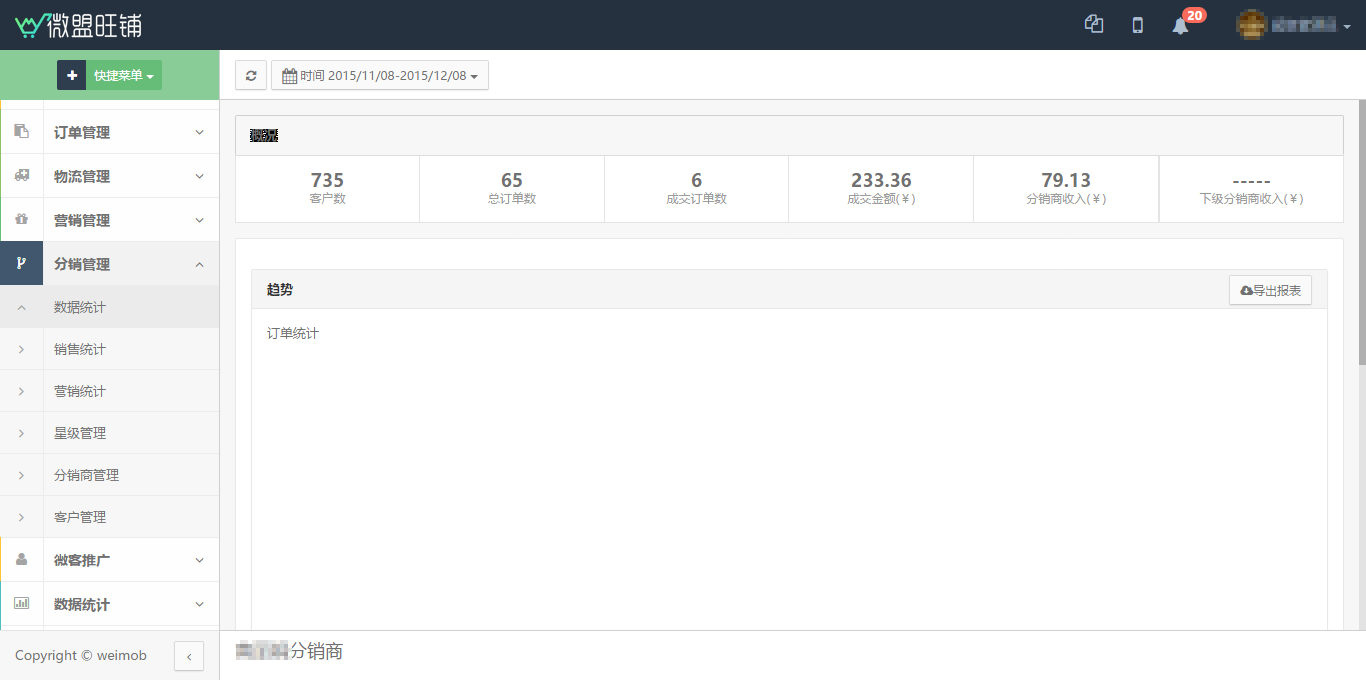Open the user account dropdown
The image size is (1366, 680).
[1294, 25]
